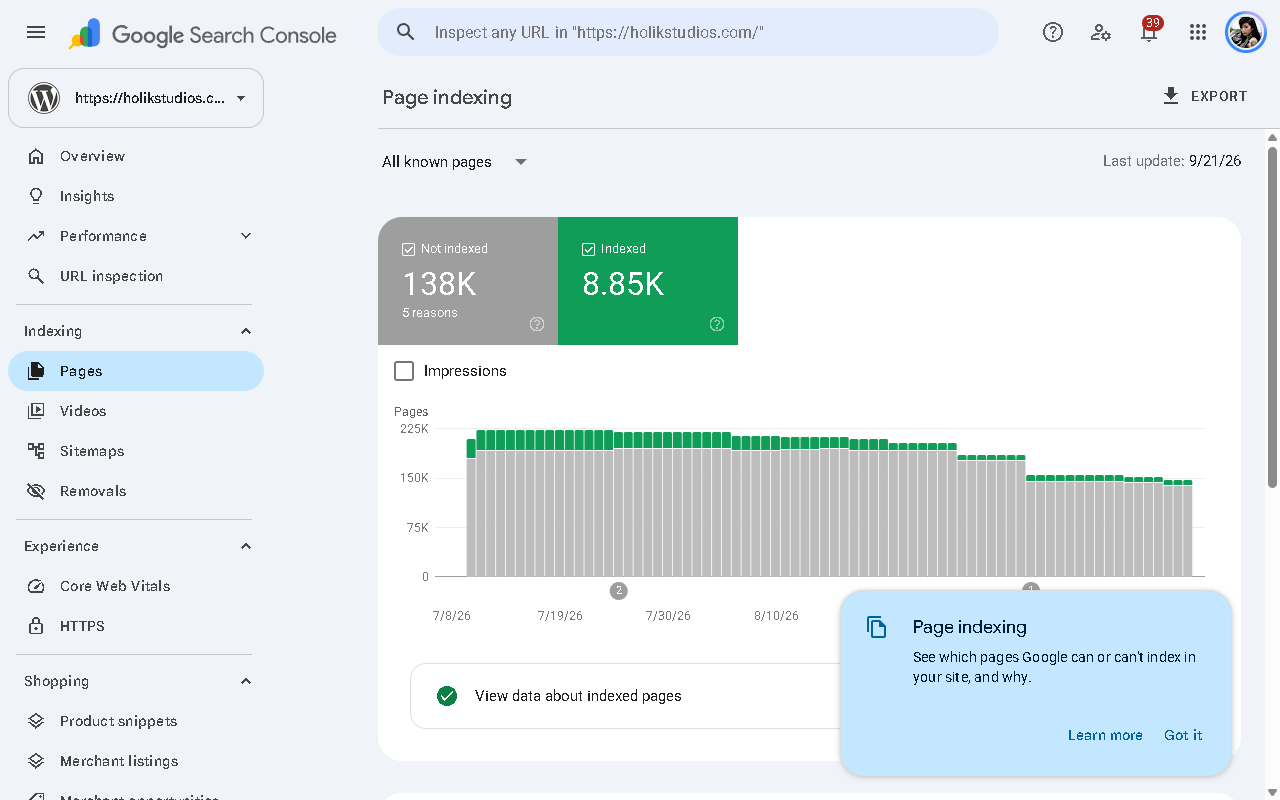Collapse the Indexing section
1280x800 pixels.
[x=246, y=331]
